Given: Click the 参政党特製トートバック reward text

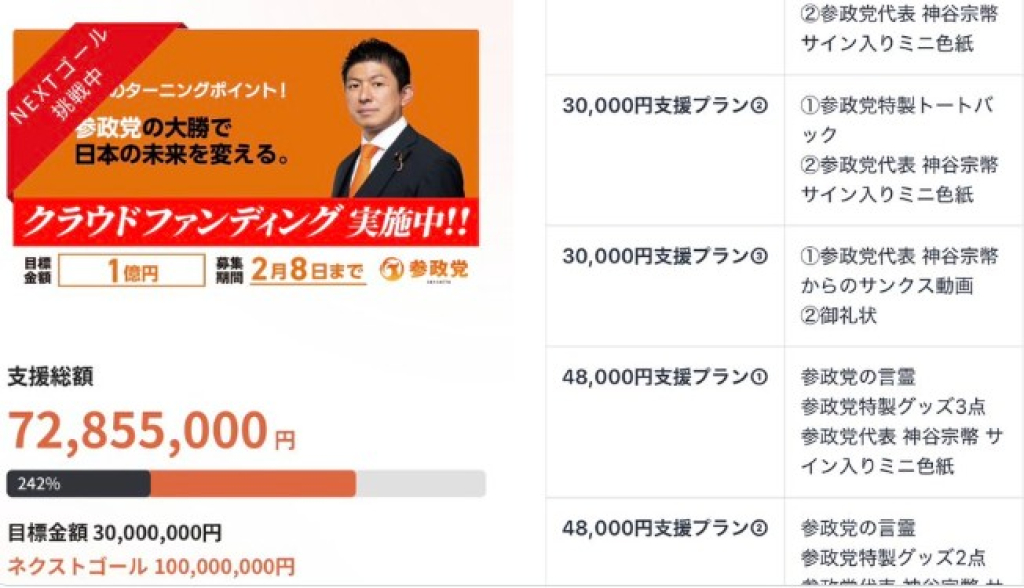Looking at the screenshot, I should point(895,120).
